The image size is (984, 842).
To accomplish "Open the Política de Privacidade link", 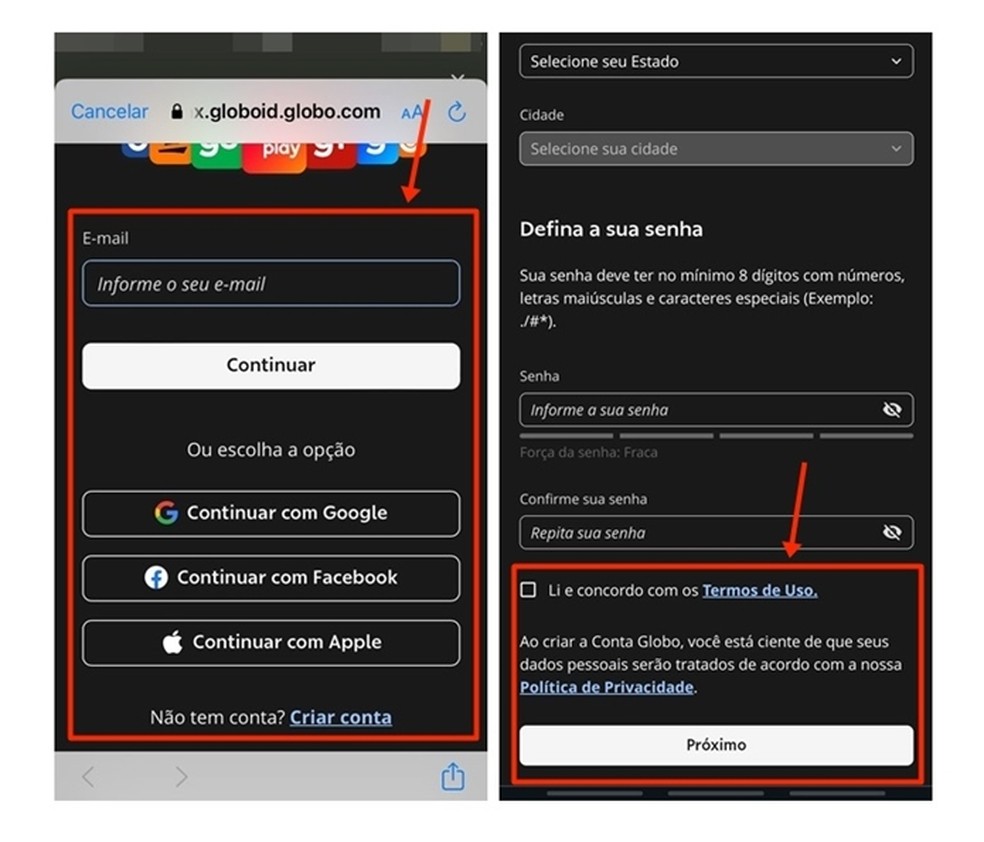I will click(x=607, y=687).
